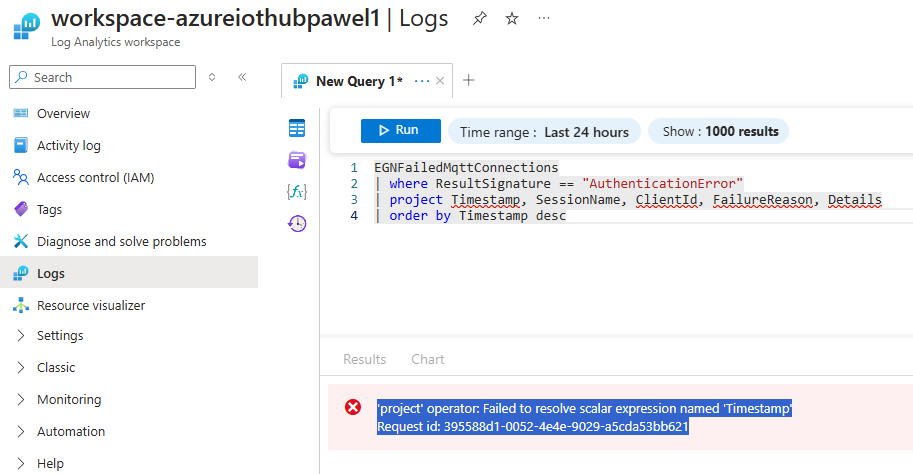
Task: Click the Access control people icon
Action: coord(20,178)
